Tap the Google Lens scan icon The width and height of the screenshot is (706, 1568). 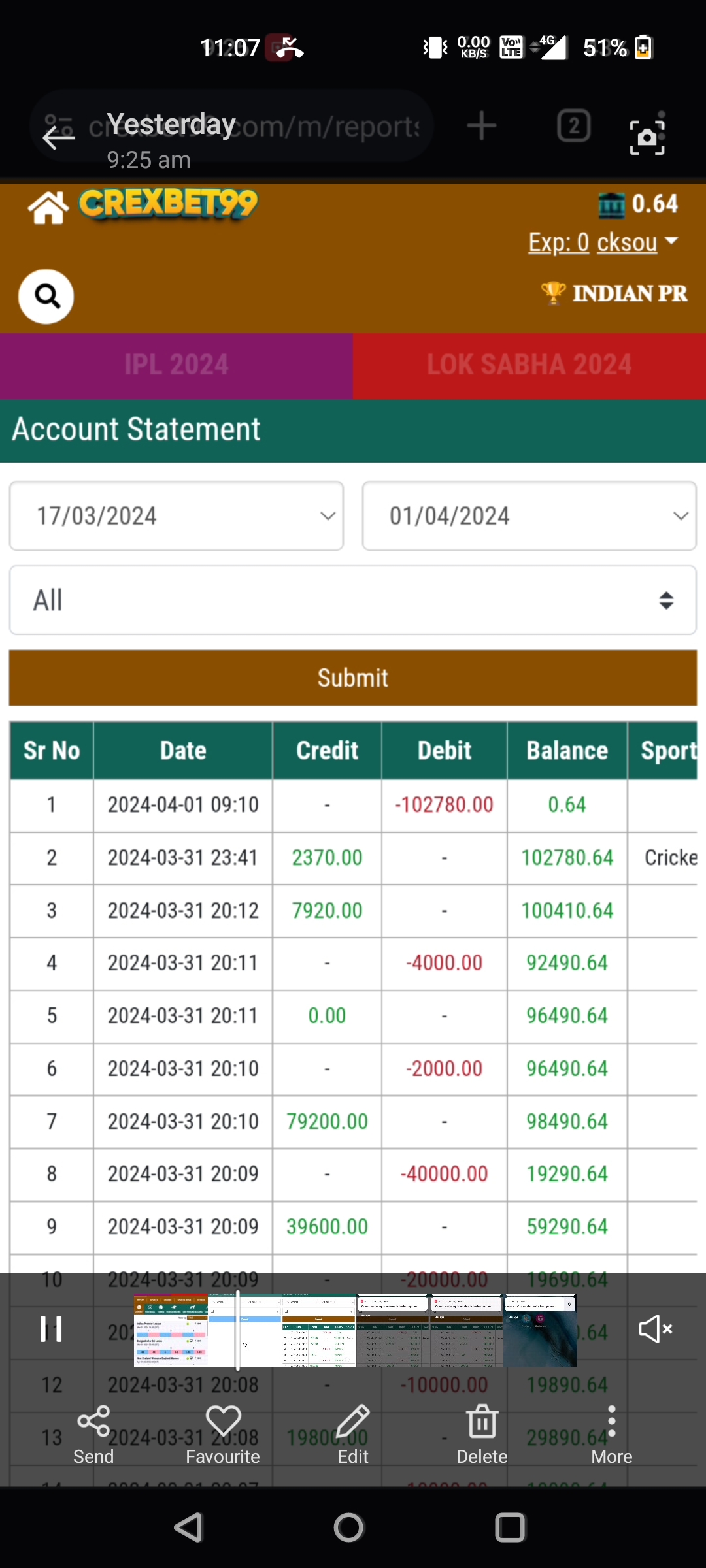click(647, 135)
